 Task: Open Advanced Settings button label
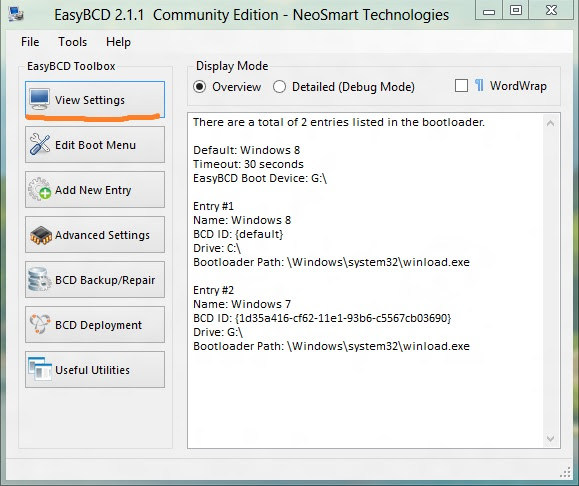click(102, 235)
